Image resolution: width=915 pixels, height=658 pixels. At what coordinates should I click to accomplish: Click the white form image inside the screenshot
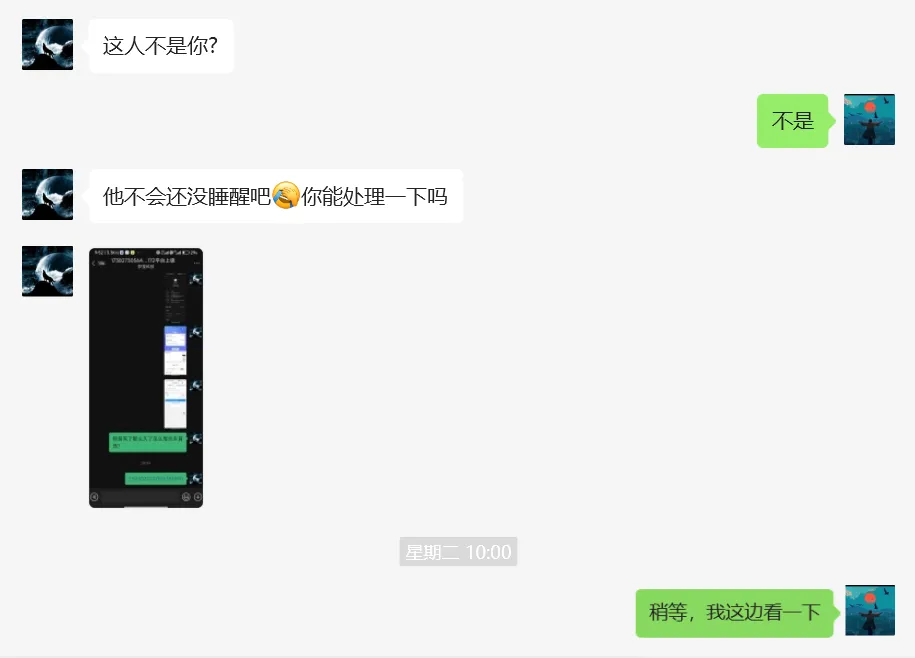click(x=176, y=404)
